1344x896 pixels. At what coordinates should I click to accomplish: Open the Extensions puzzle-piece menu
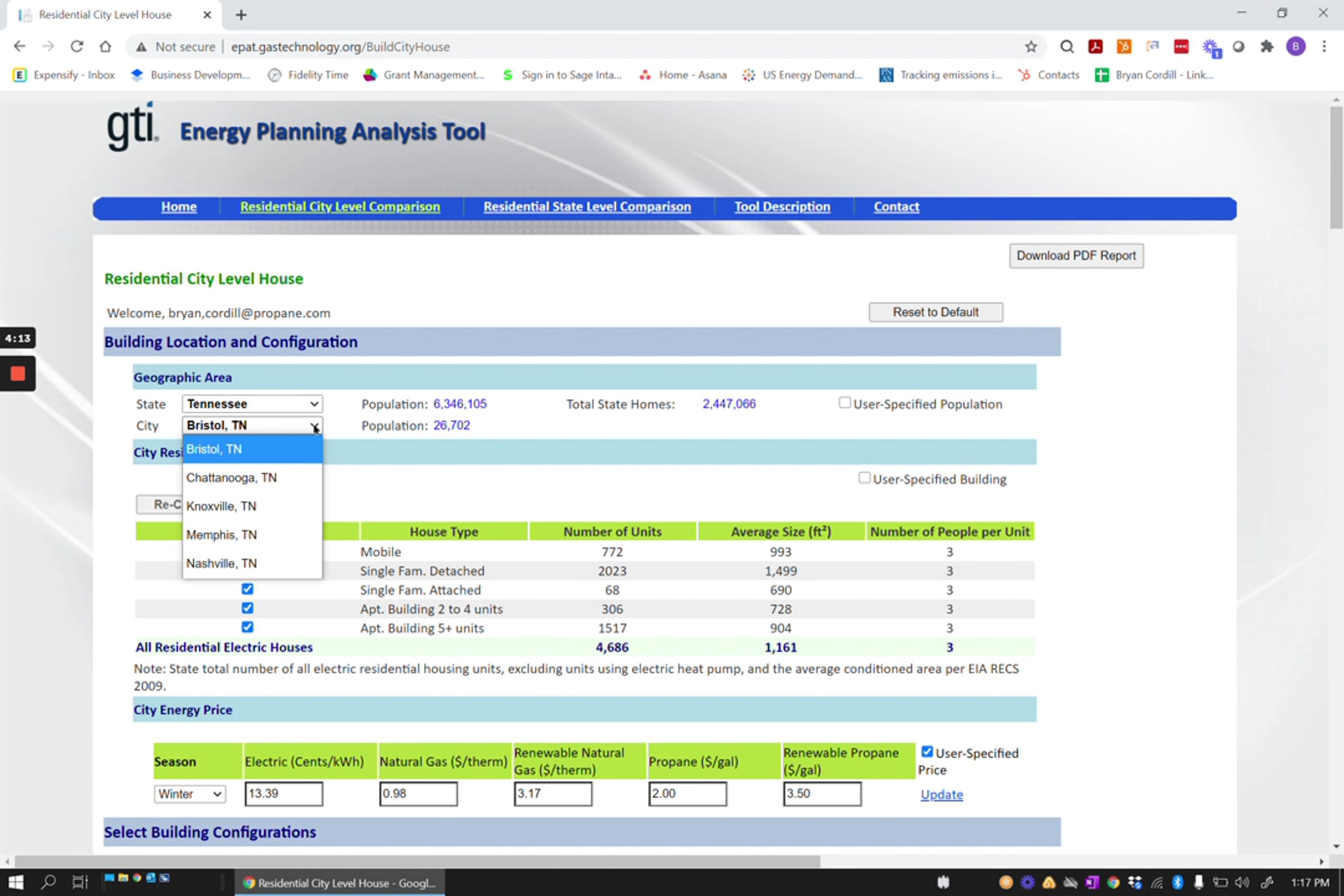[x=1266, y=46]
